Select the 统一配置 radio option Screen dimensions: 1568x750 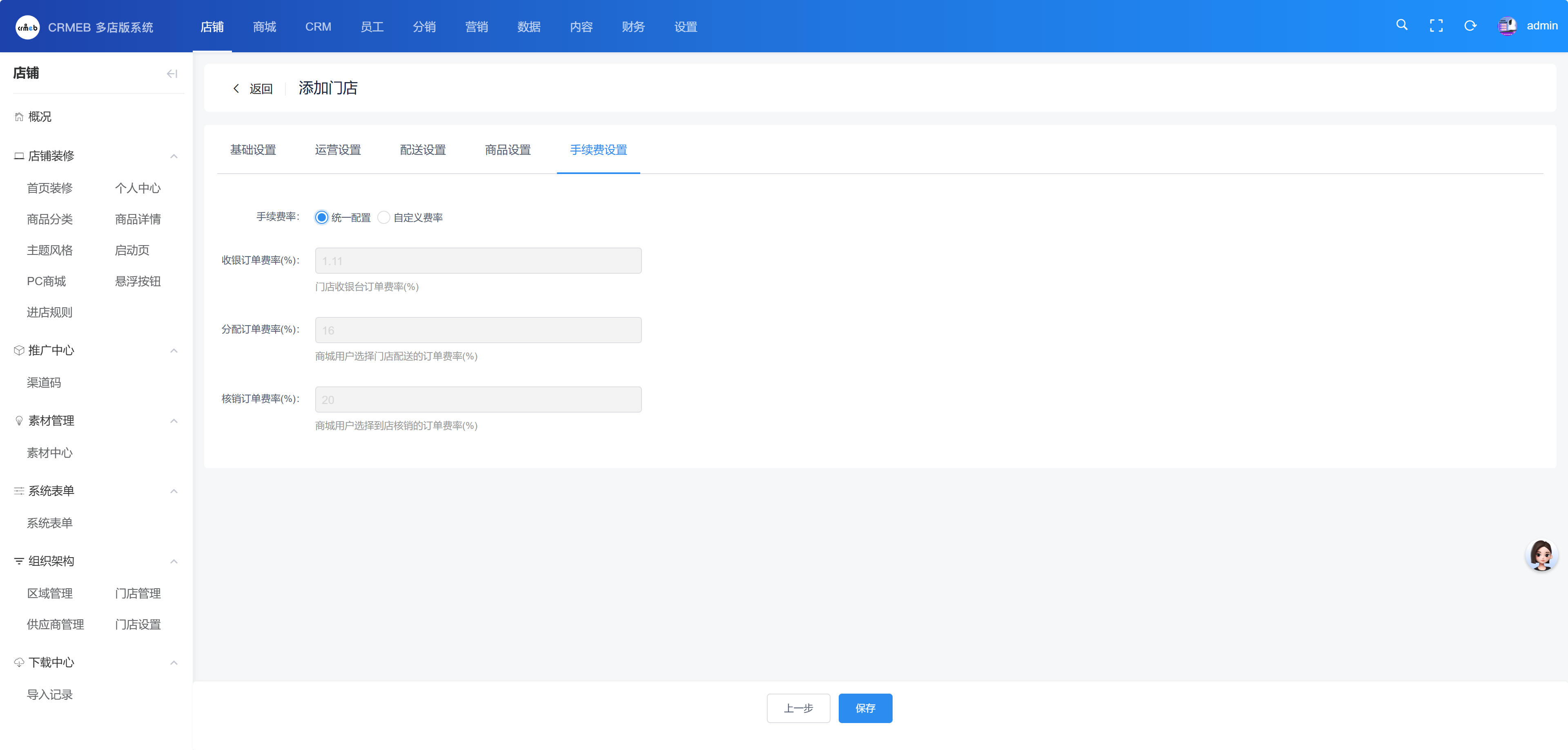321,217
